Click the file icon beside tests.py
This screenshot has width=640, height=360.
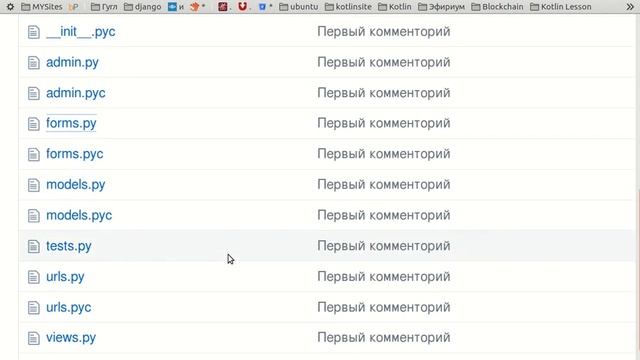point(33,247)
